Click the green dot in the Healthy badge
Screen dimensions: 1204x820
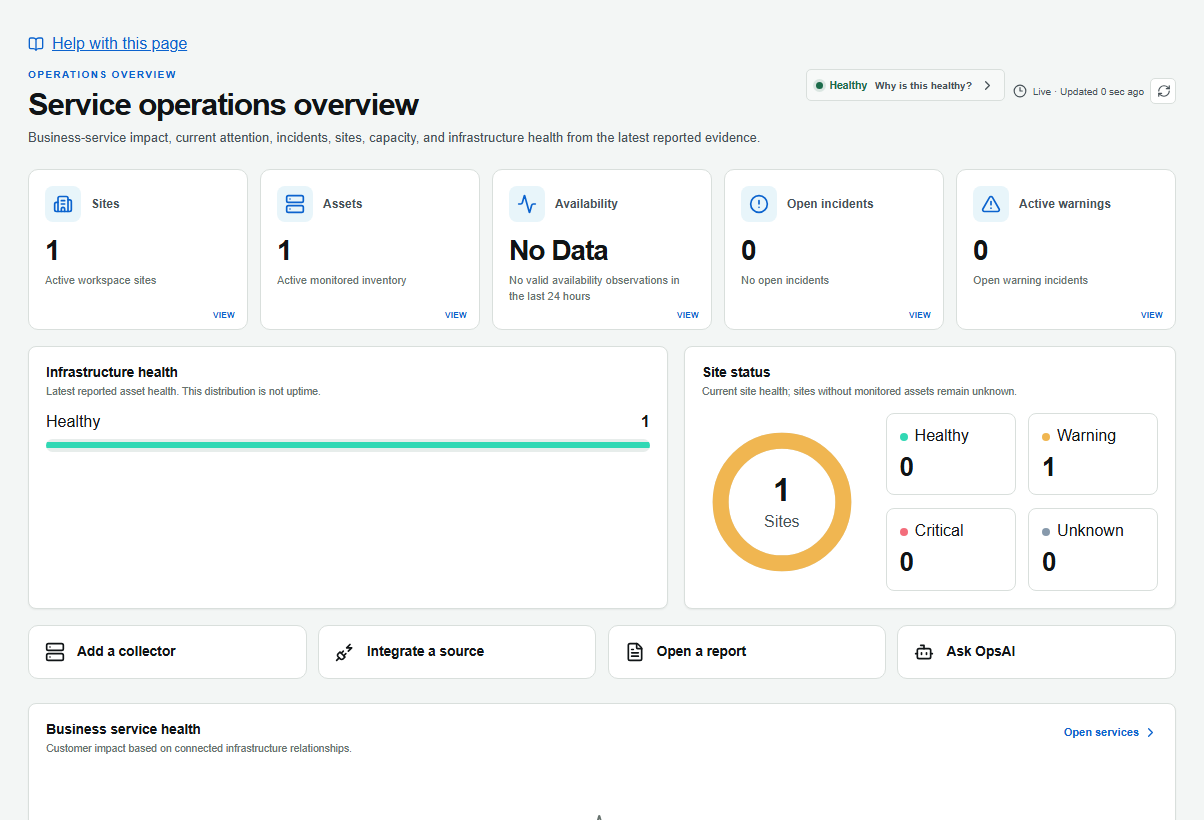(819, 85)
